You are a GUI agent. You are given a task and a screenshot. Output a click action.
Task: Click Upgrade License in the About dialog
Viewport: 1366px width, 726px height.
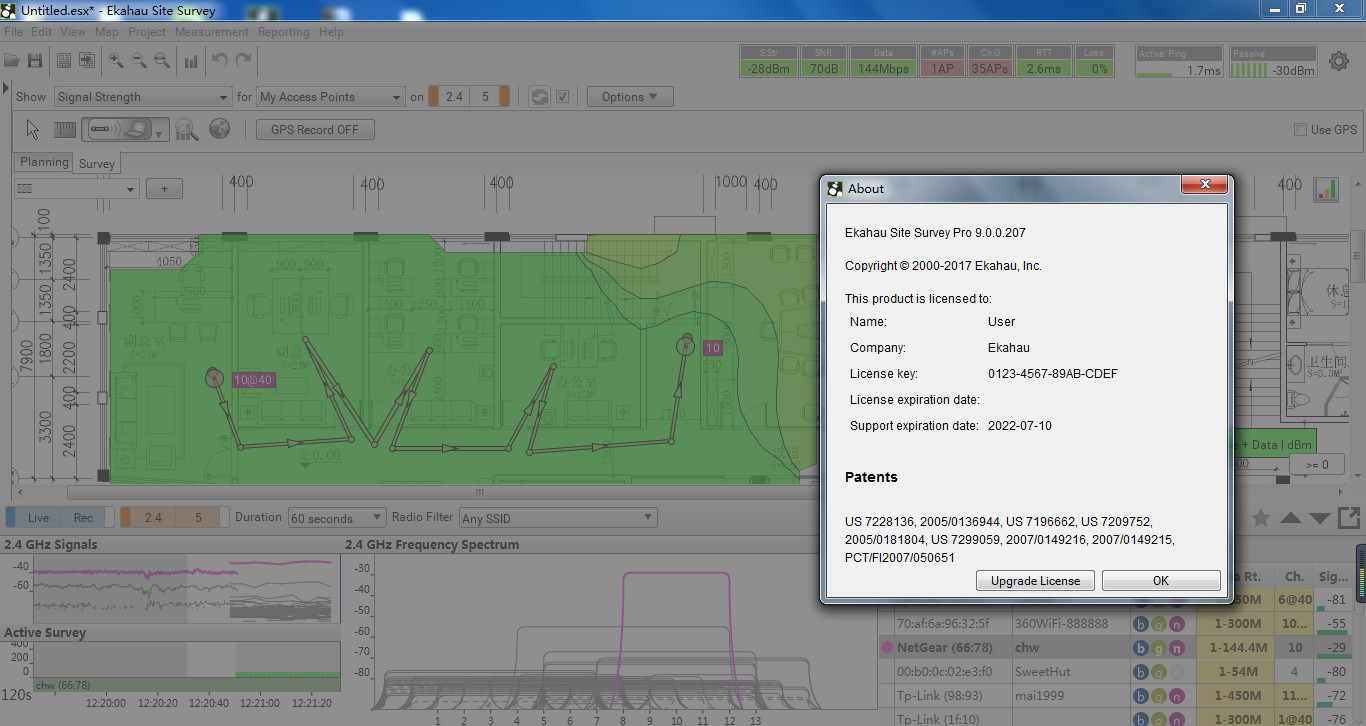tap(1035, 581)
